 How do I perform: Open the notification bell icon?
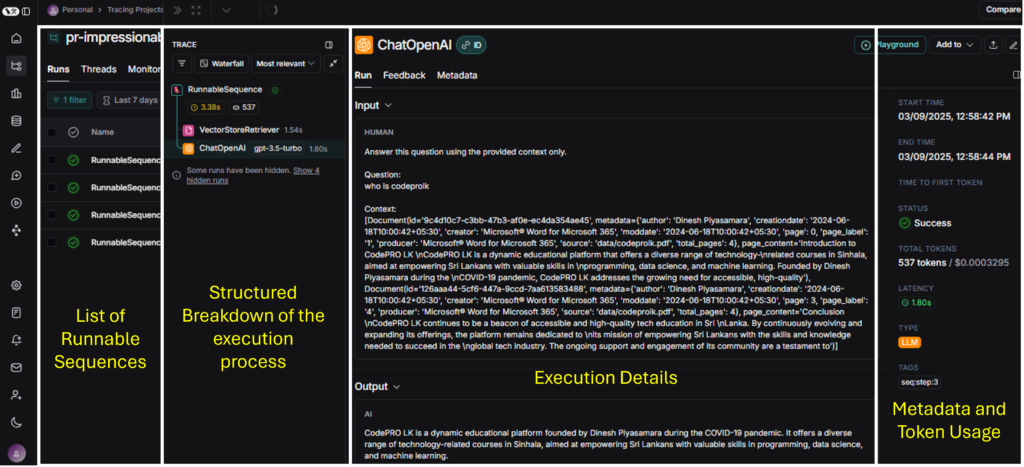(16, 340)
